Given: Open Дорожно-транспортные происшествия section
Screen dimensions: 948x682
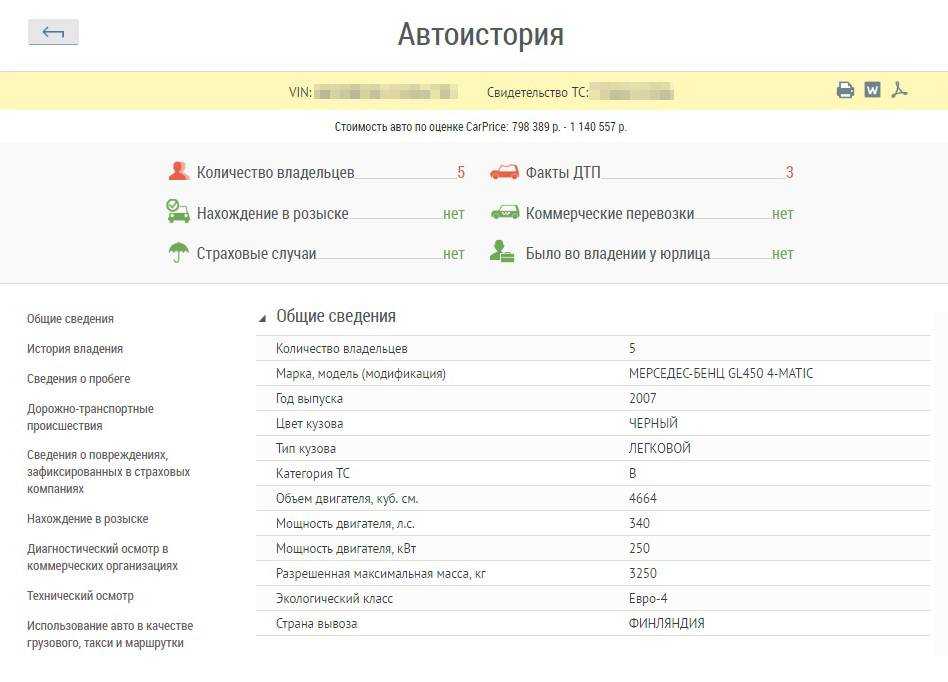Looking at the screenshot, I should click(x=90, y=417).
